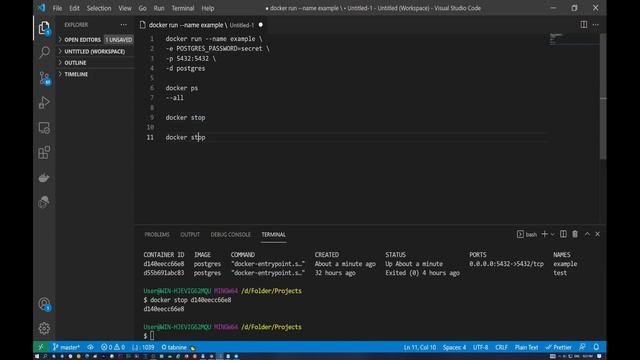Image resolution: width=640 pixels, height=360 pixels.
Task: Open notifications bell in status bar
Action: pyautogui.click(x=596, y=347)
